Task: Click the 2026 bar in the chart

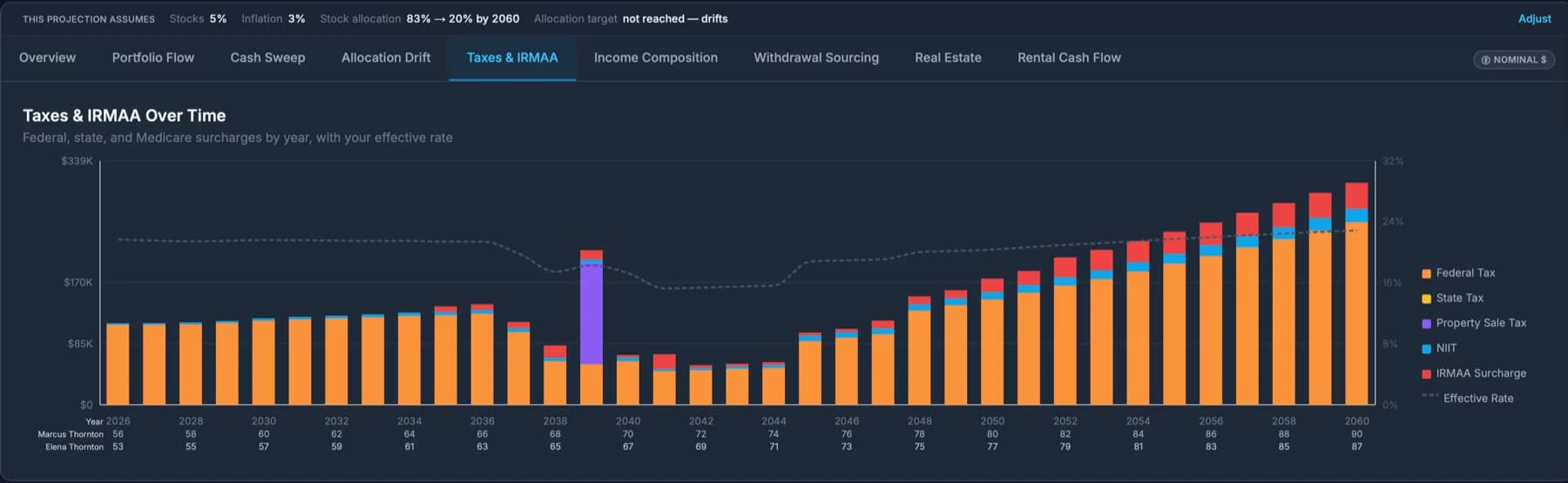Action: [118, 364]
